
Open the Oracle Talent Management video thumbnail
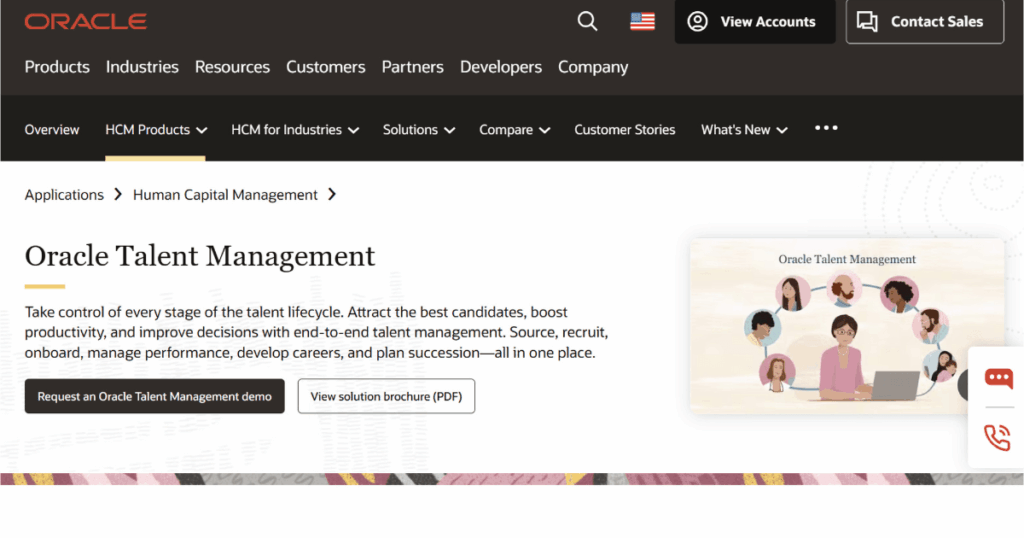(x=846, y=326)
